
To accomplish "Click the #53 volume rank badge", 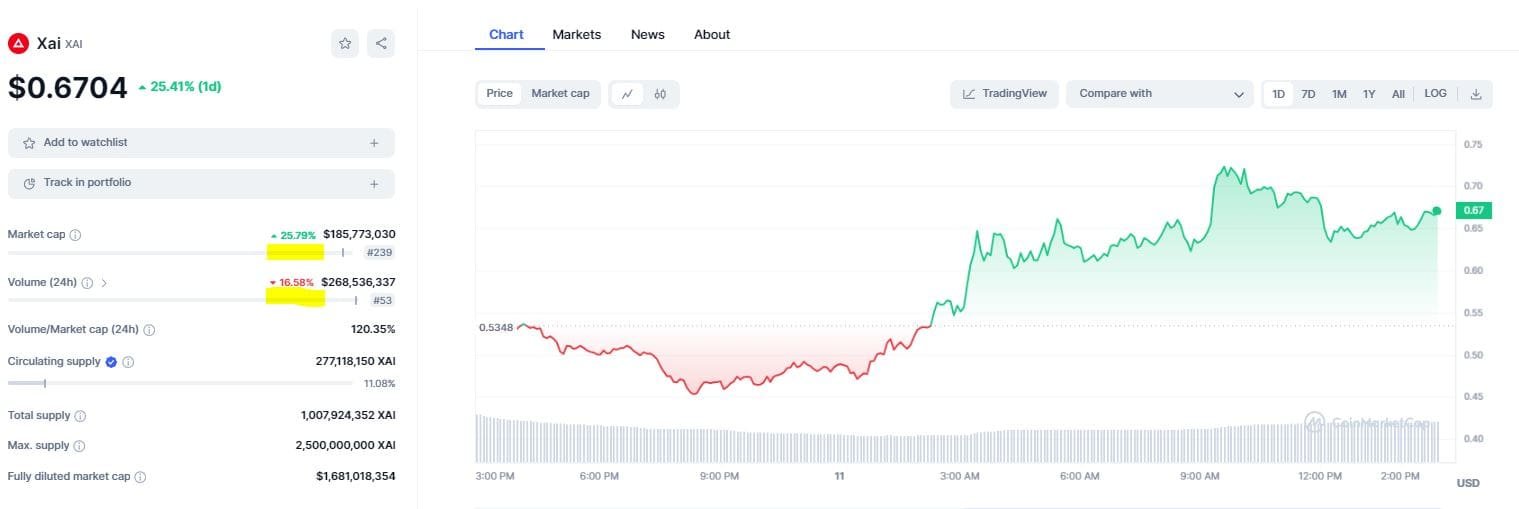I will (x=383, y=300).
